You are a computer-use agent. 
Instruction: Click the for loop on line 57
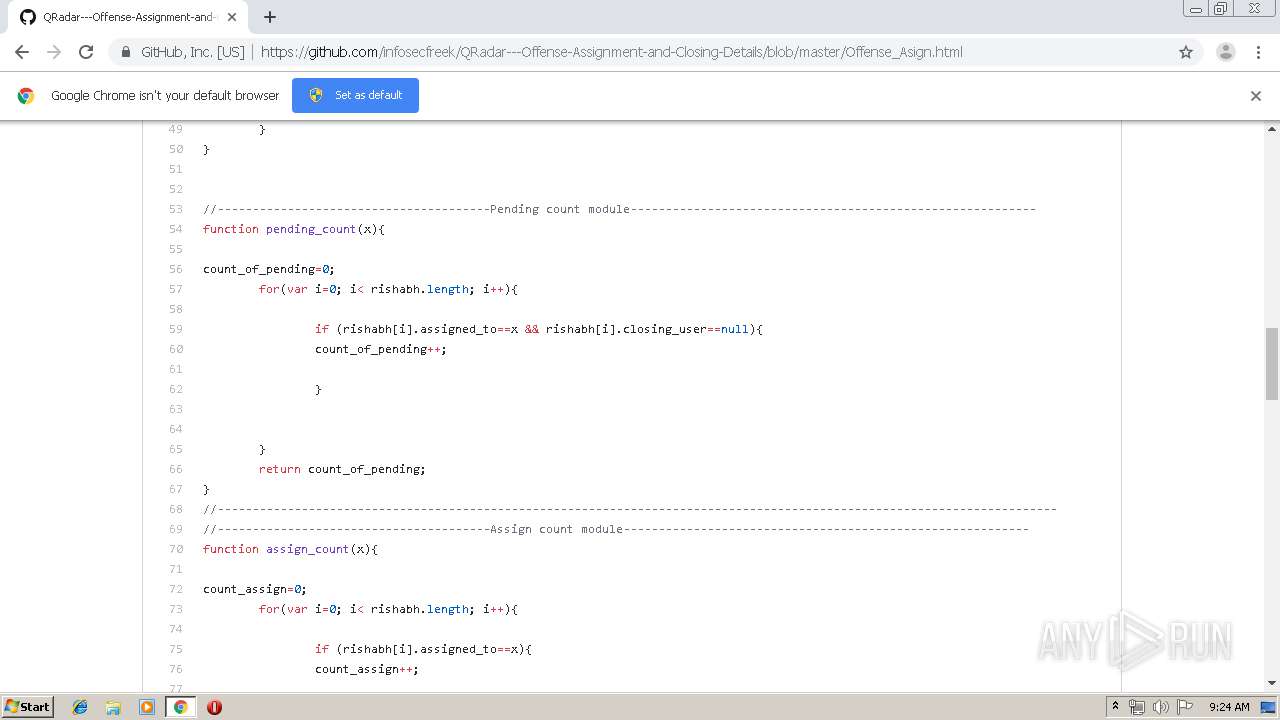[388, 289]
